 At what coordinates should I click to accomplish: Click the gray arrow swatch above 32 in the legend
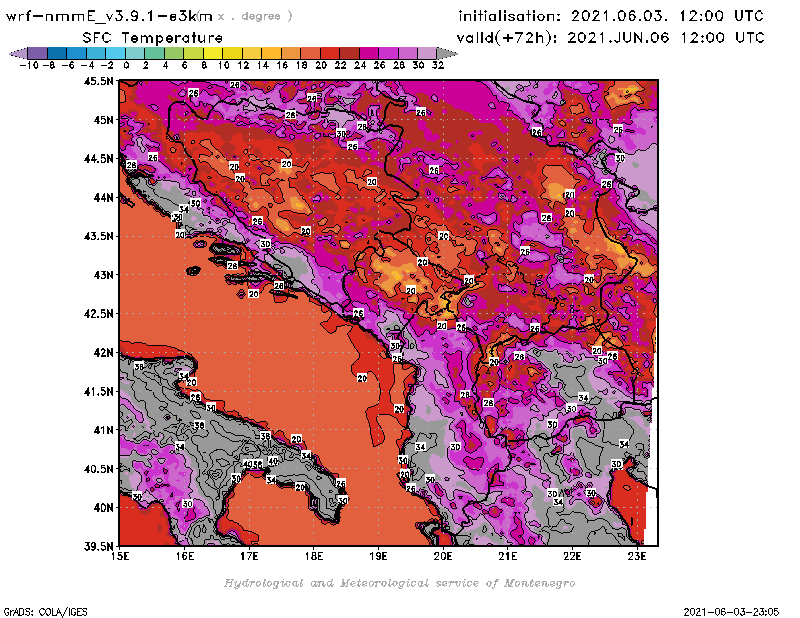tap(447, 53)
